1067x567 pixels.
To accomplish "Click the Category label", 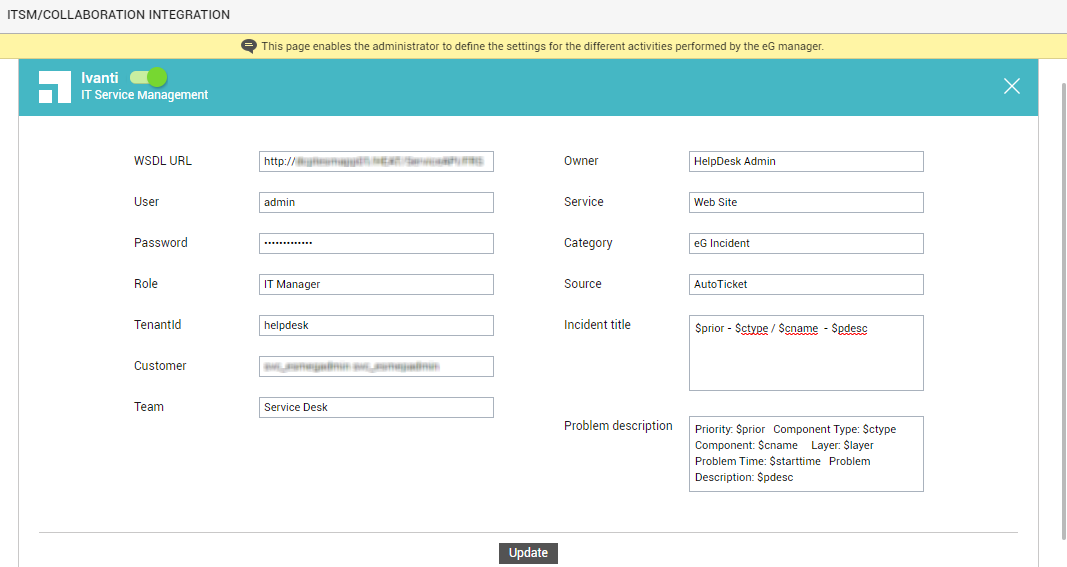I will click(x=588, y=243).
